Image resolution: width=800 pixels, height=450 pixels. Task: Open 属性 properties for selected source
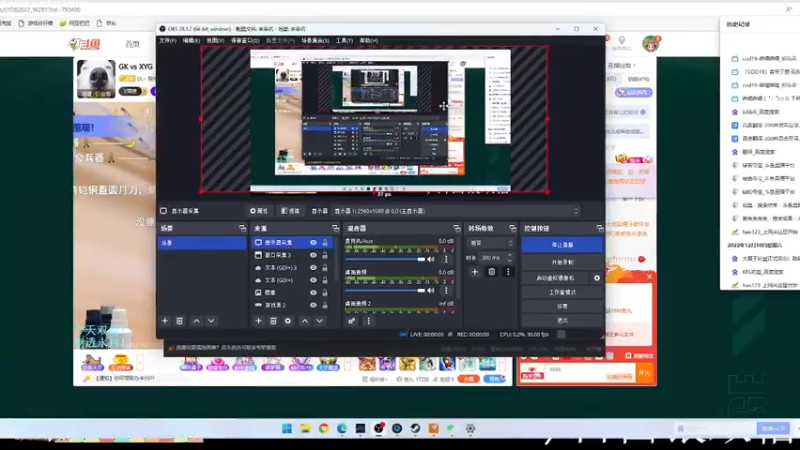pos(259,211)
